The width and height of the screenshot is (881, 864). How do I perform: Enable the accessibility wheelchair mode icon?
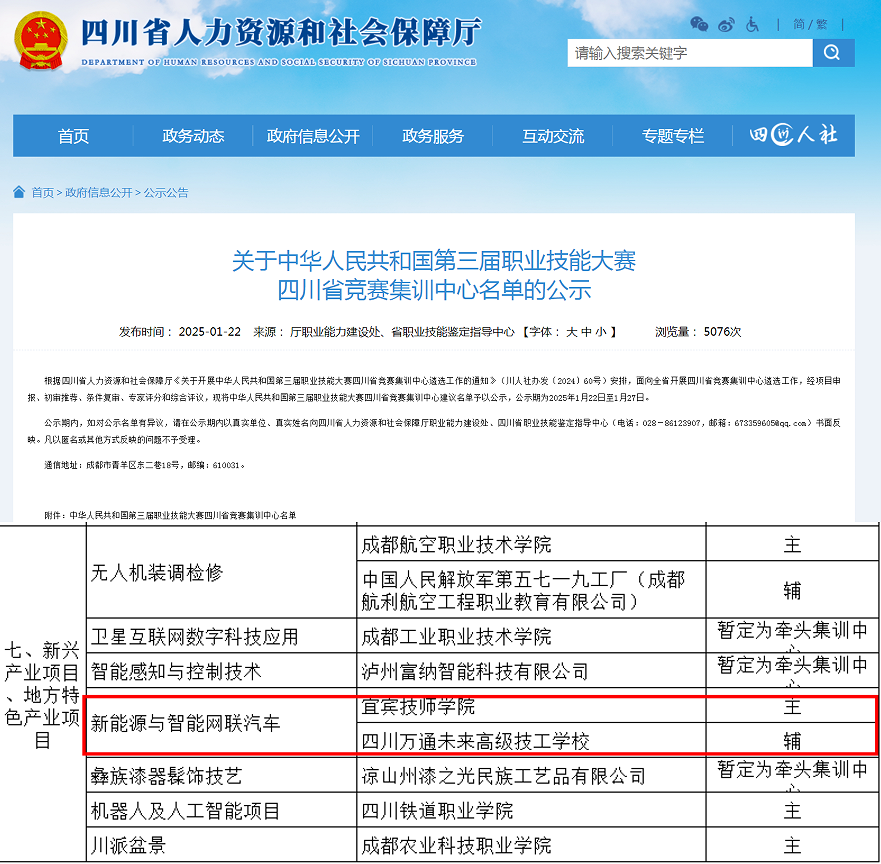click(x=752, y=24)
